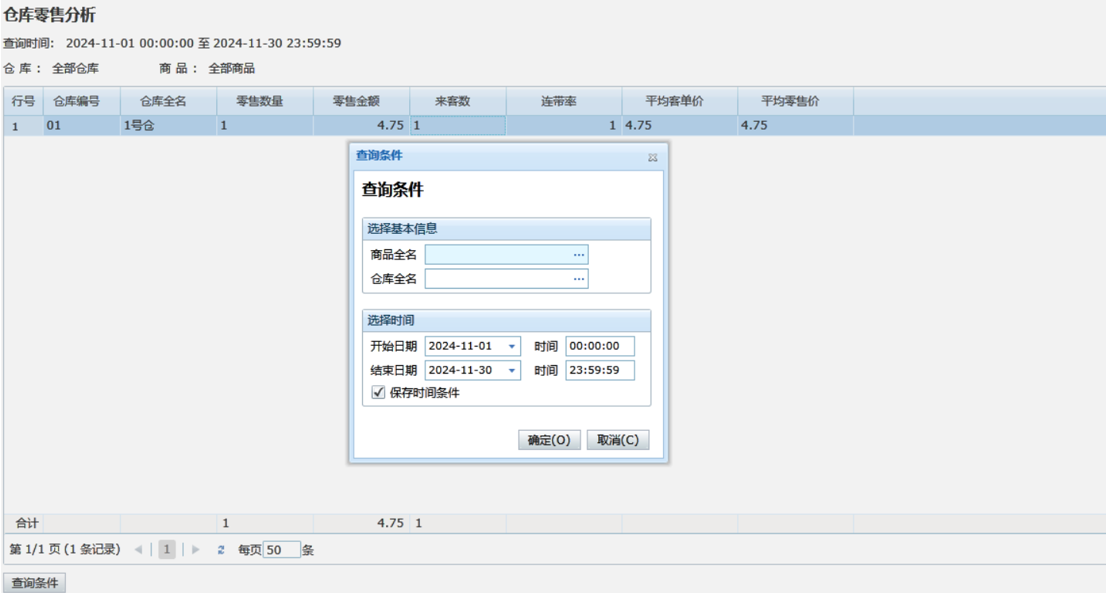The height and width of the screenshot is (593, 1106).
Task: Go to next page with right arrow
Action: click(196, 550)
